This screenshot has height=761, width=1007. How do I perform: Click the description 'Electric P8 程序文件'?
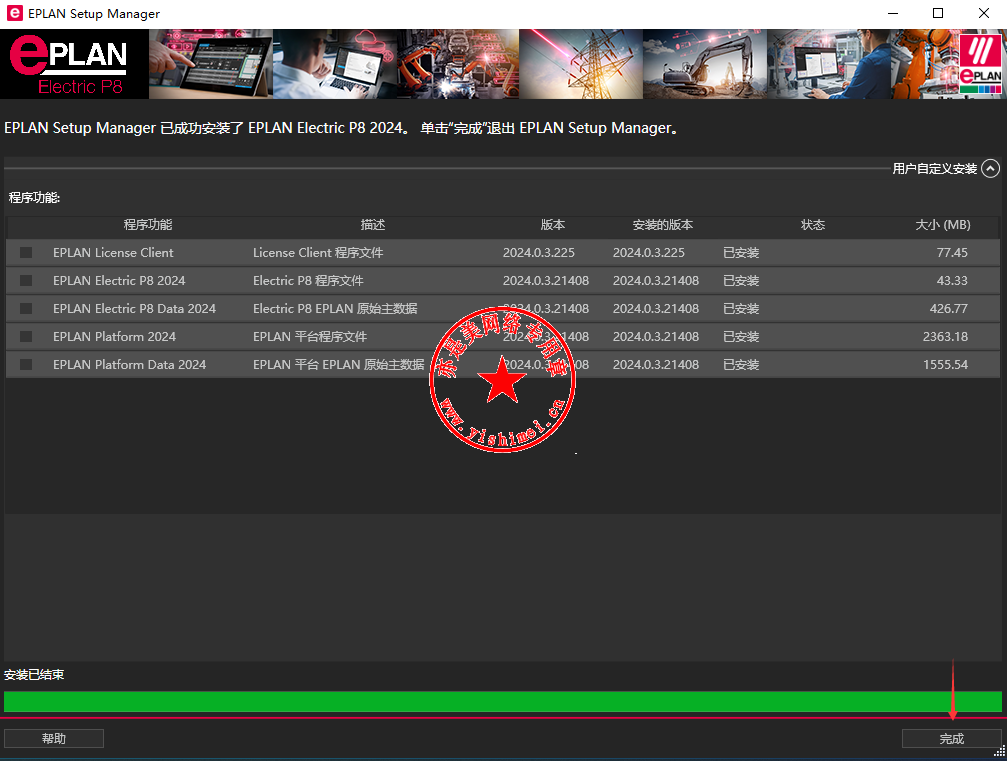pyautogui.click(x=308, y=281)
